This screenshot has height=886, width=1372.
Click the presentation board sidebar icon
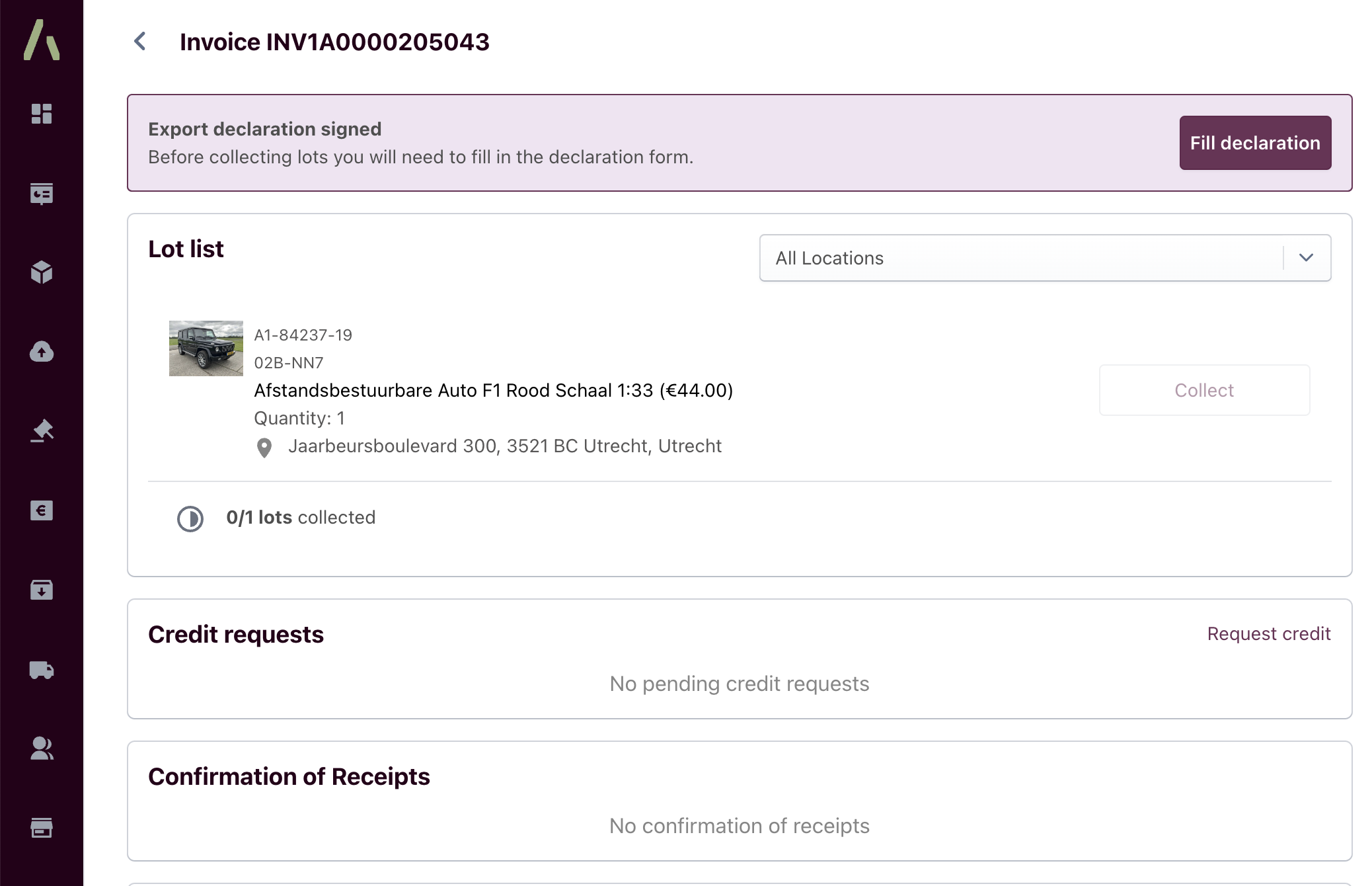click(x=42, y=193)
